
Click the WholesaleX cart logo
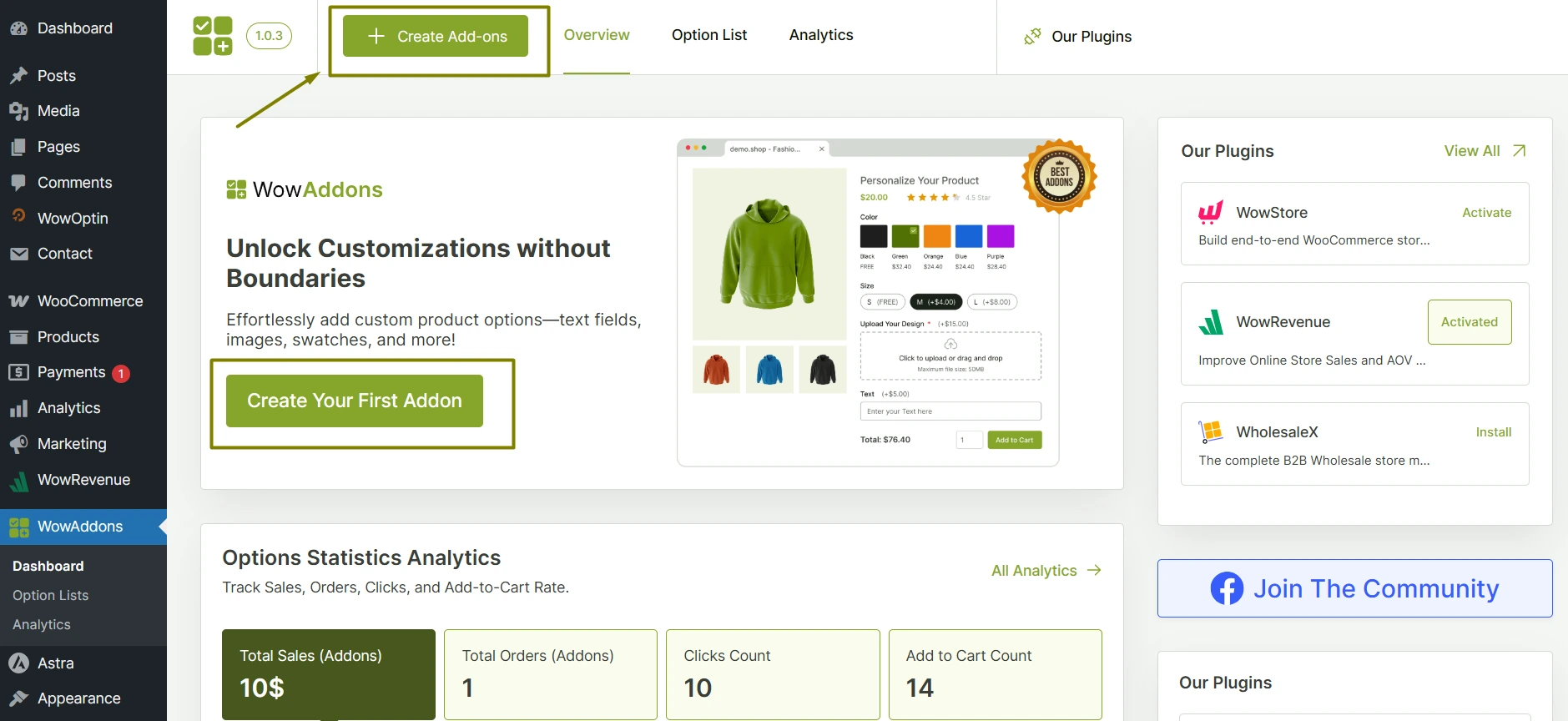pyautogui.click(x=1211, y=431)
